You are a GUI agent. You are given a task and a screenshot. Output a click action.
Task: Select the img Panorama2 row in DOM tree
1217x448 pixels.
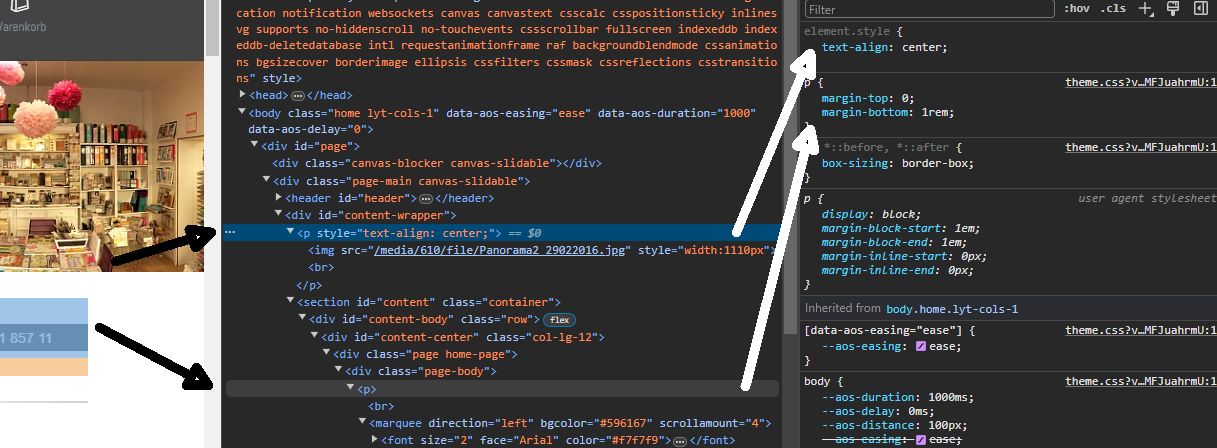click(543, 250)
